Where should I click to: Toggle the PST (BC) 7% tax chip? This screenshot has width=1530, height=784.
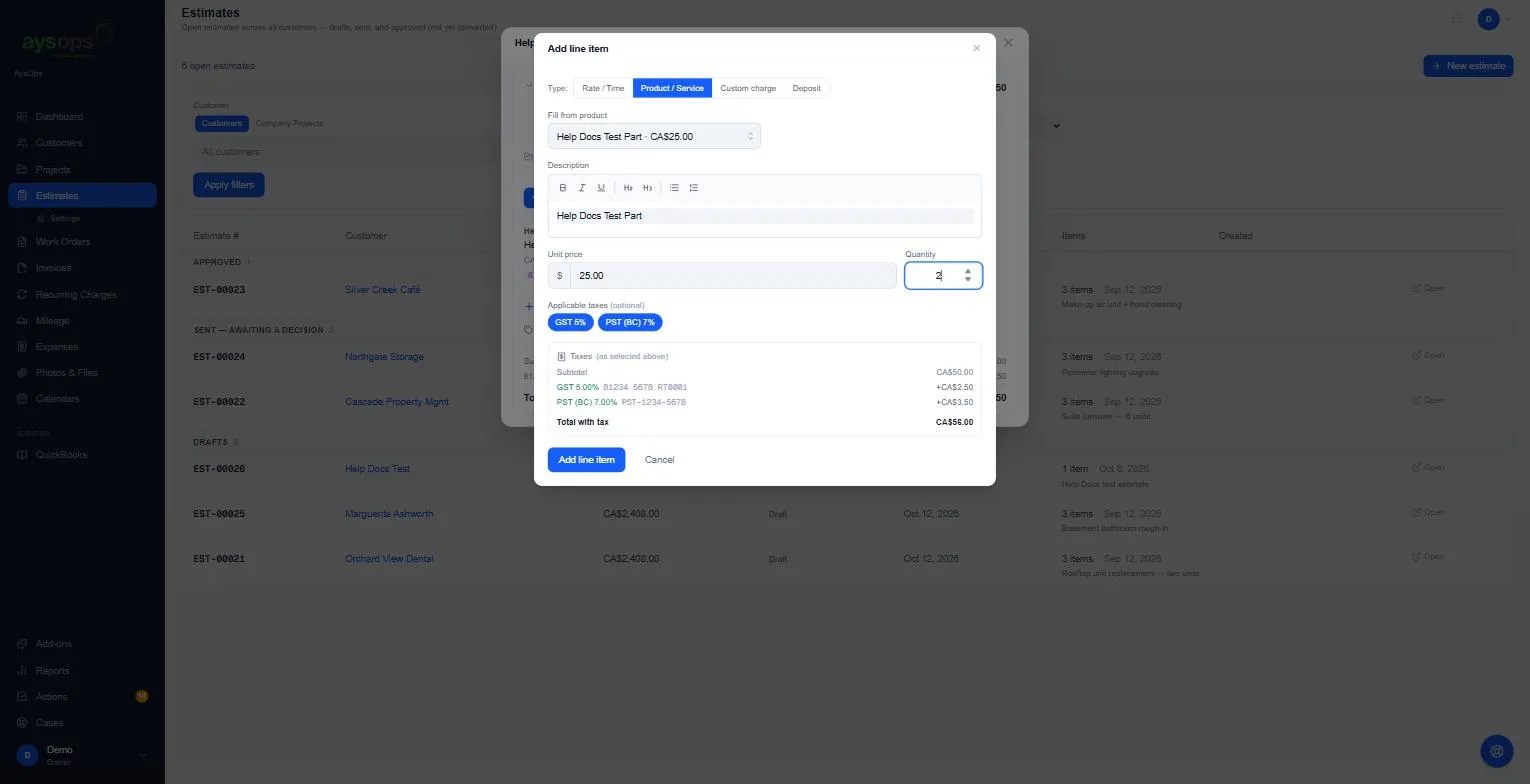pos(630,322)
